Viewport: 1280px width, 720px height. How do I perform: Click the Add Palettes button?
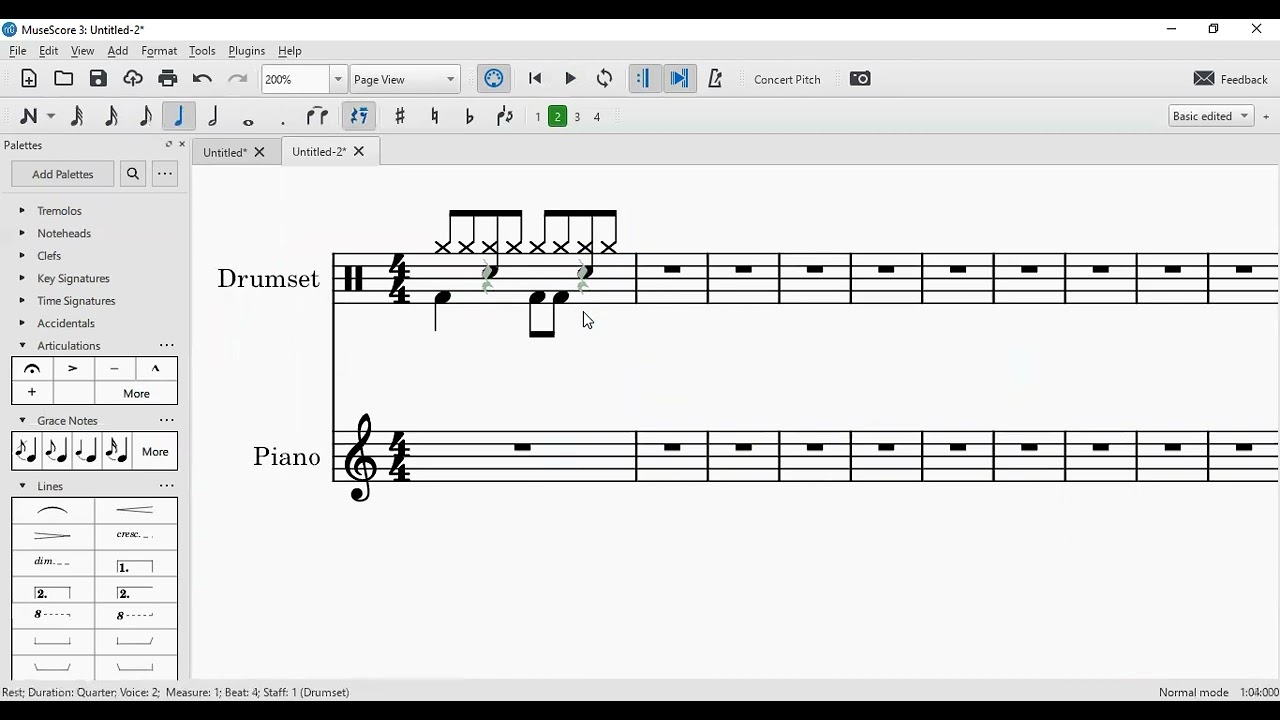pos(63,174)
